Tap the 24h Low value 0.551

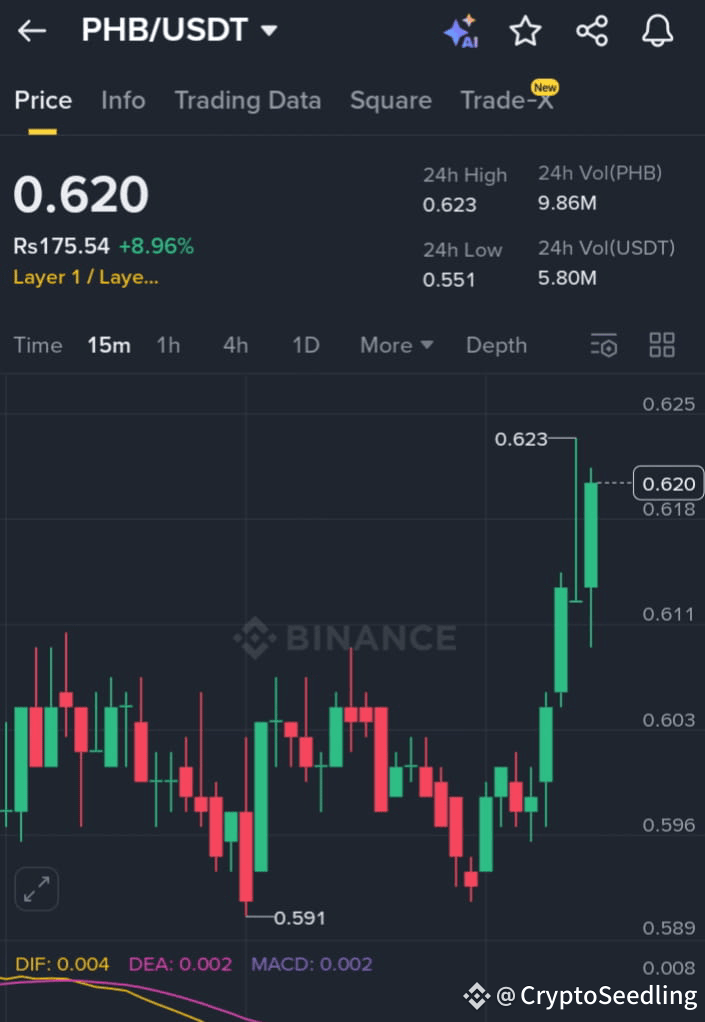coord(449,280)
